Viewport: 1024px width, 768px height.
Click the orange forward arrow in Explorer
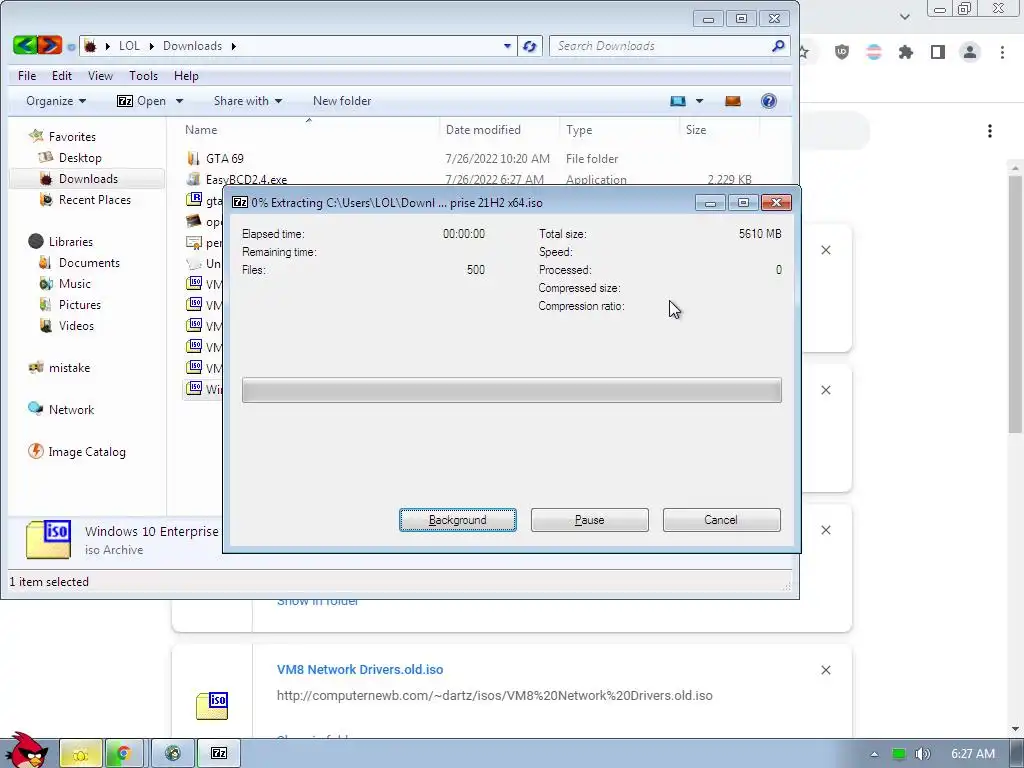50,45
